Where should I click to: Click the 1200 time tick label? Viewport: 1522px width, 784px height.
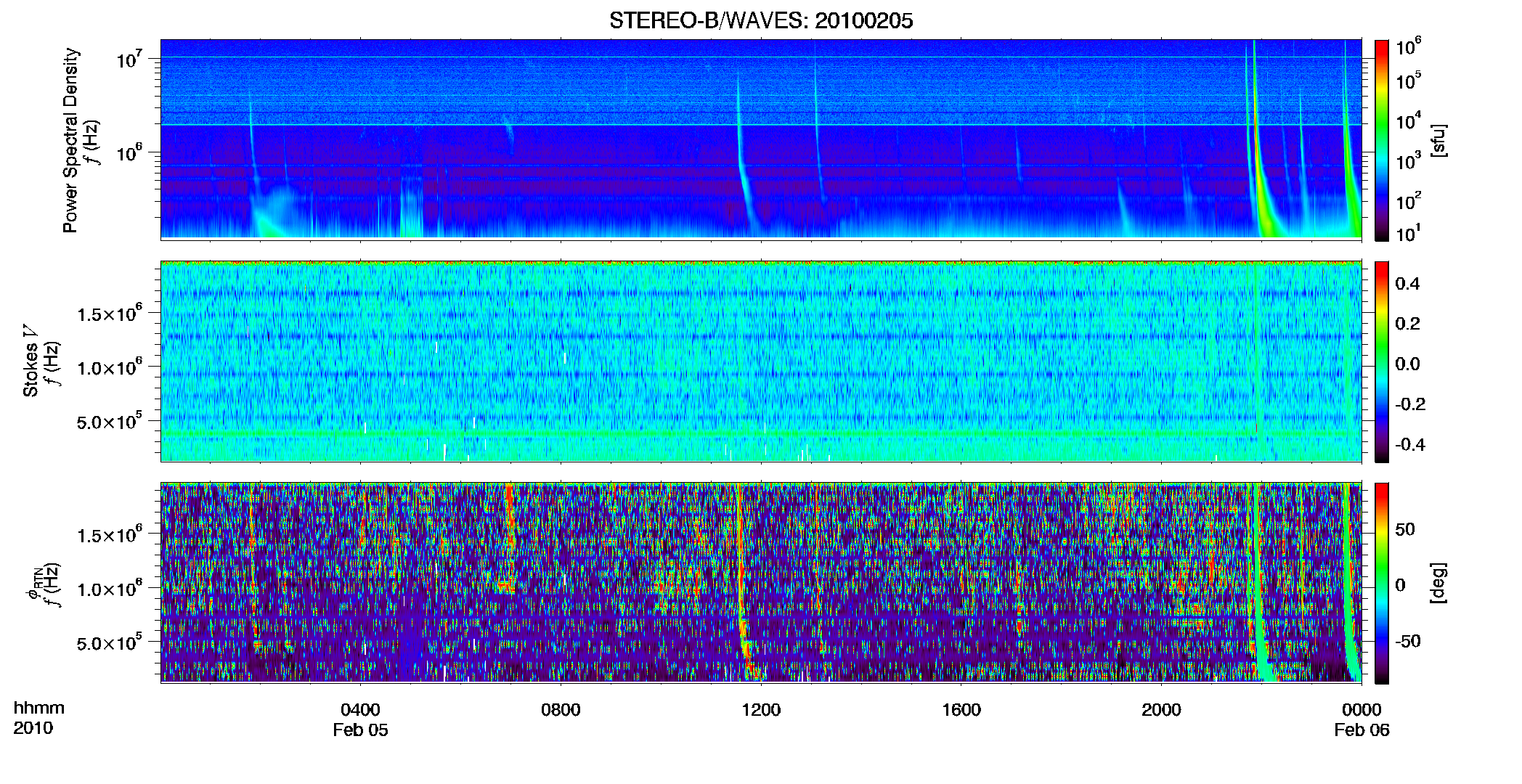[761, 709]
